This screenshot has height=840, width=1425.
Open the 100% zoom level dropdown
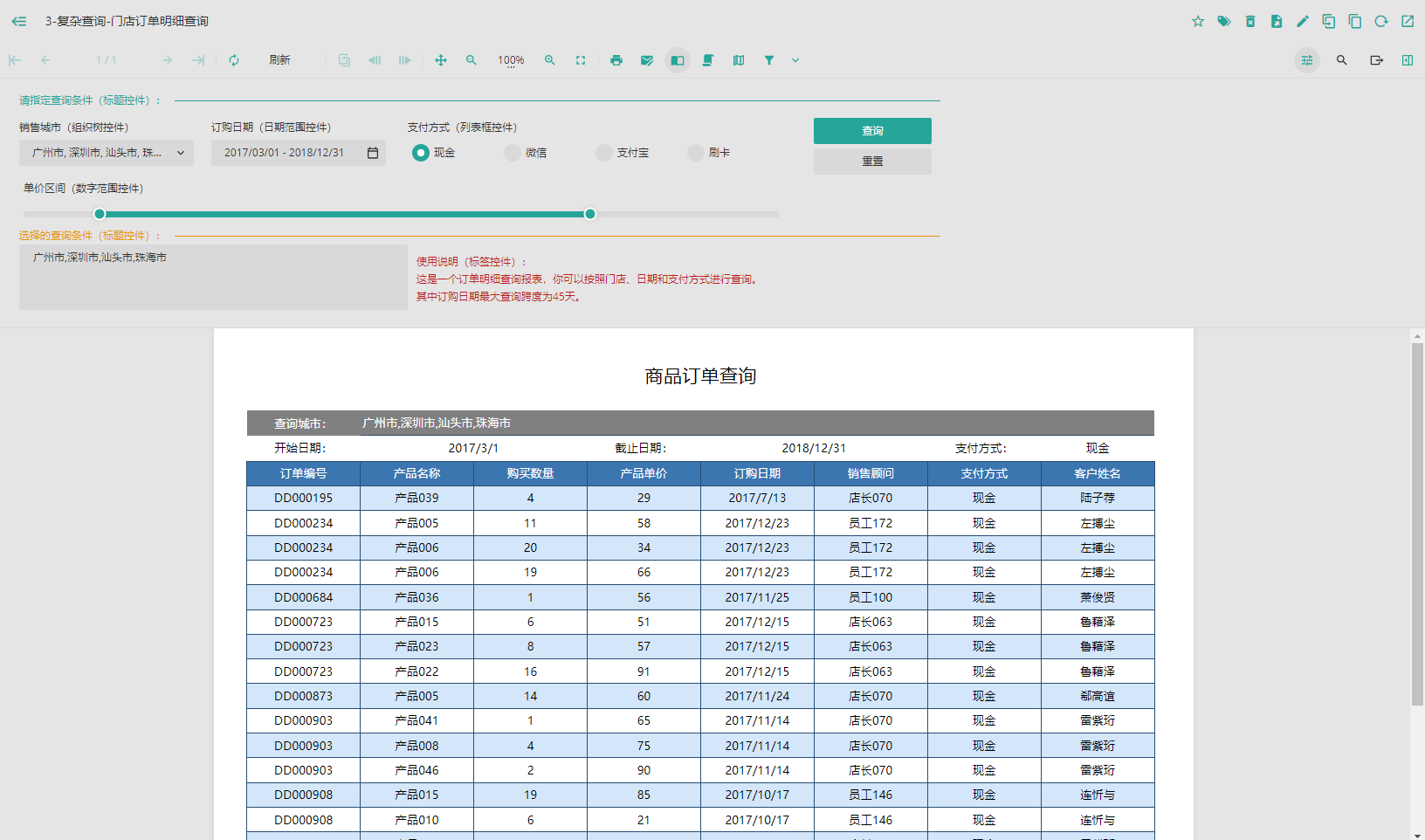tap(511, 60)
